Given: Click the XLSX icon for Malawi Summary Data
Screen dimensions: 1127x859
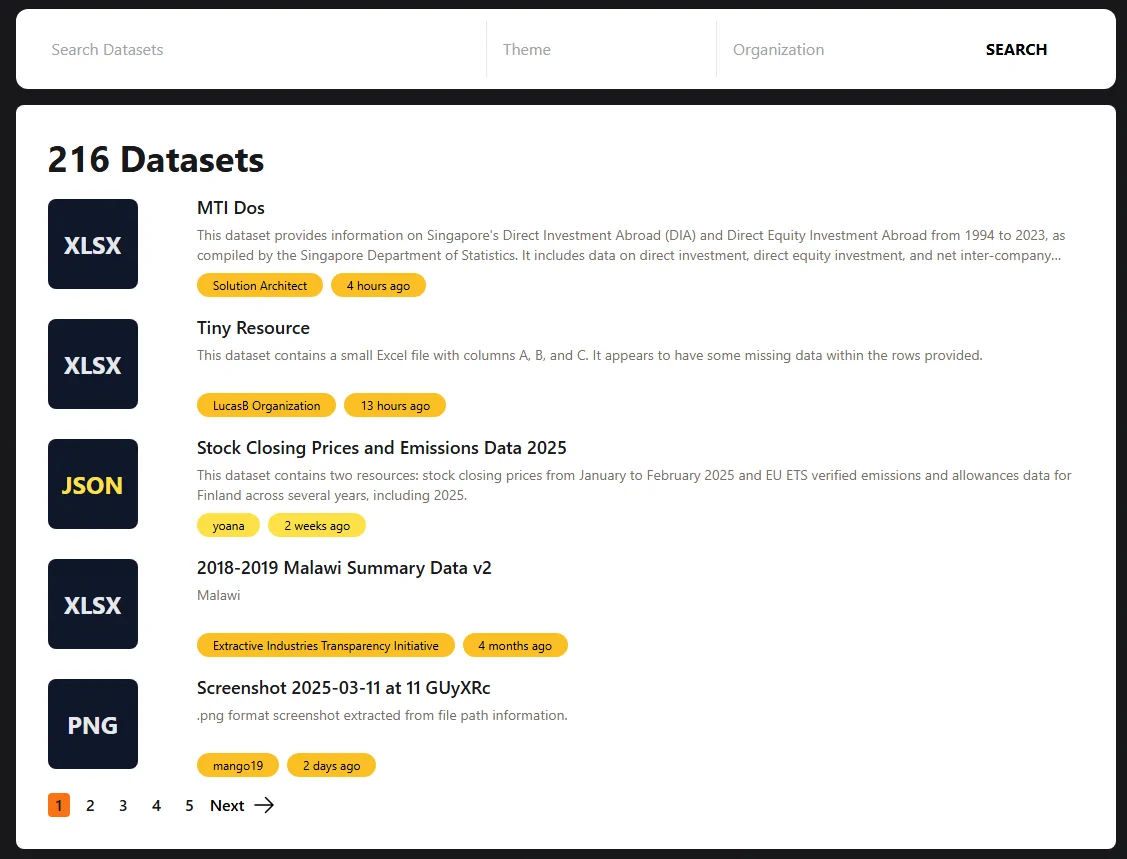Looking at the screenshot, I should 93,604.
